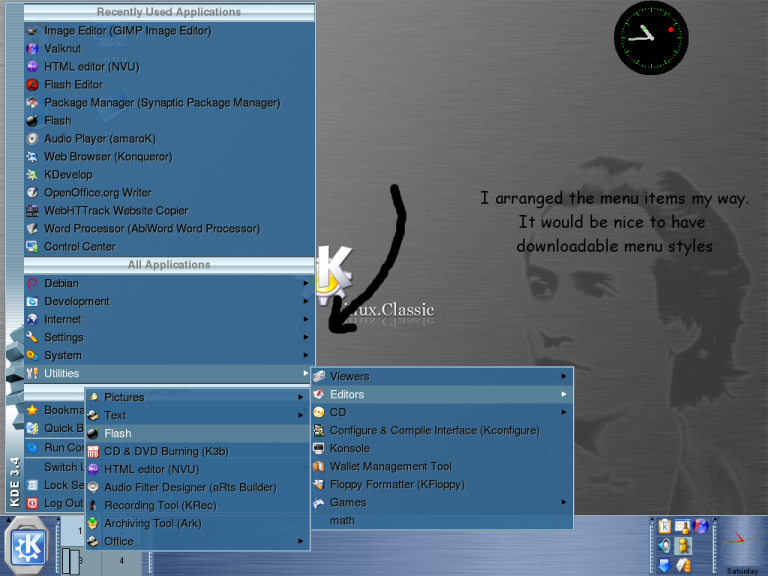768x576 pixels.
Task: Click the Kconfigure icon
Action: tap(318, 431)
